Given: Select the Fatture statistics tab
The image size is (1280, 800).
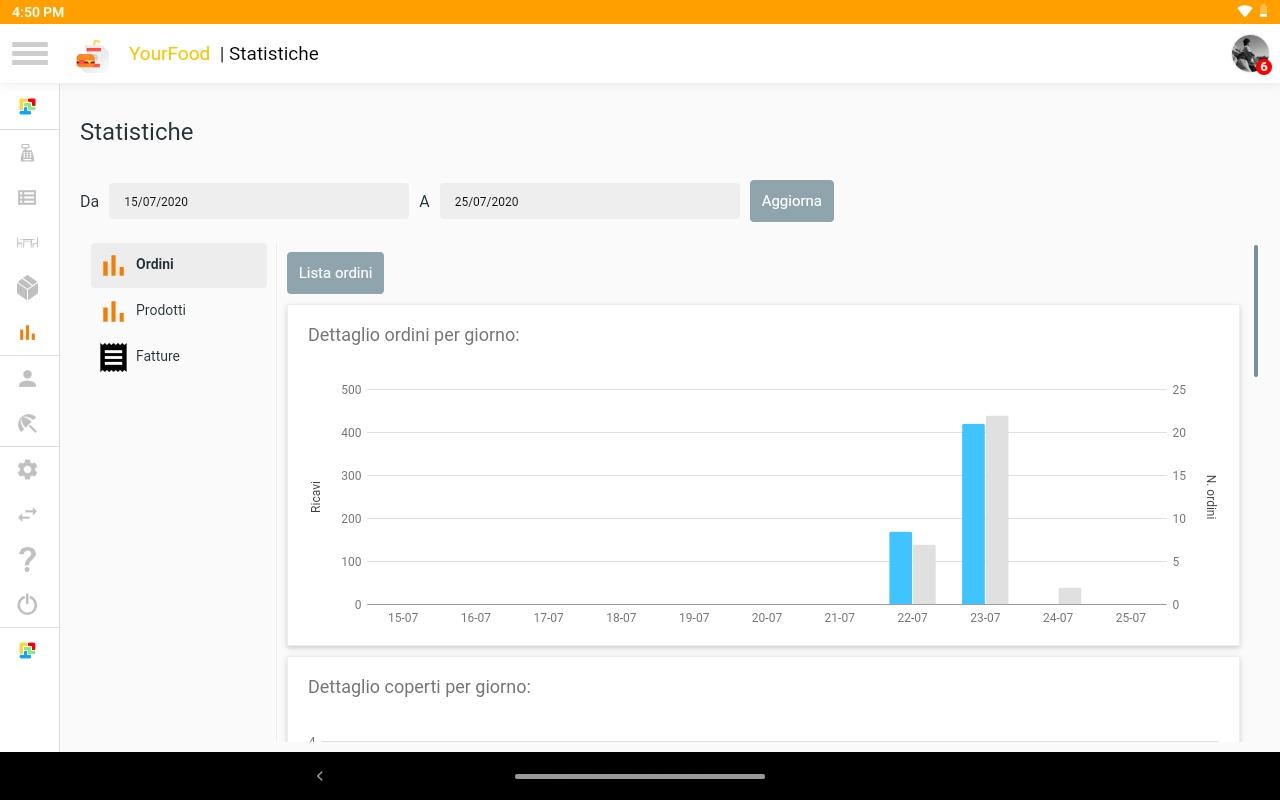Looking at the screenshot, I should (x=179, y=357).
